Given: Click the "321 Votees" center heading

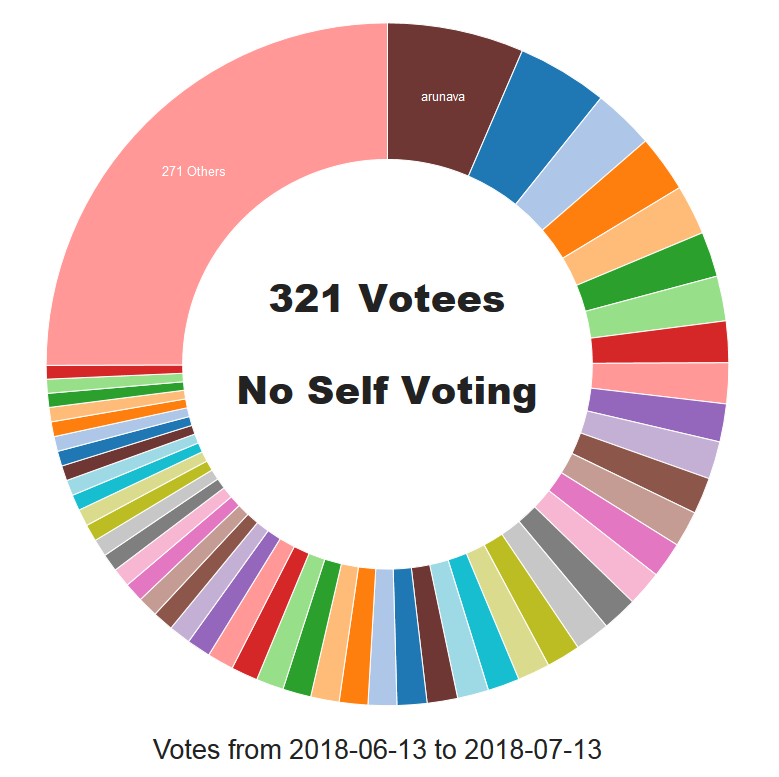Looking at the screenshot, I should [x=387, y=299].
